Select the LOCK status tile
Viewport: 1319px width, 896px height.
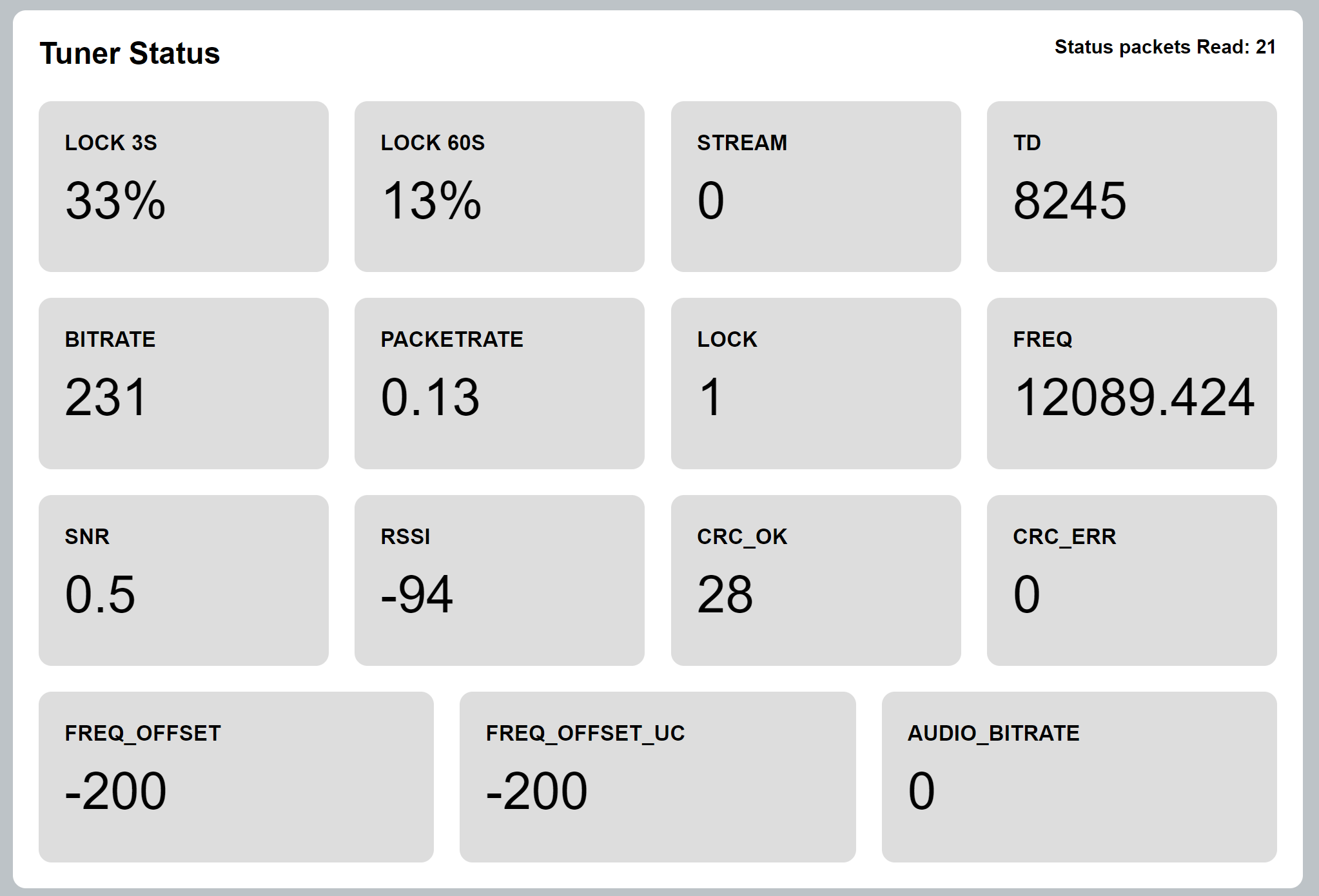point(816,384)
